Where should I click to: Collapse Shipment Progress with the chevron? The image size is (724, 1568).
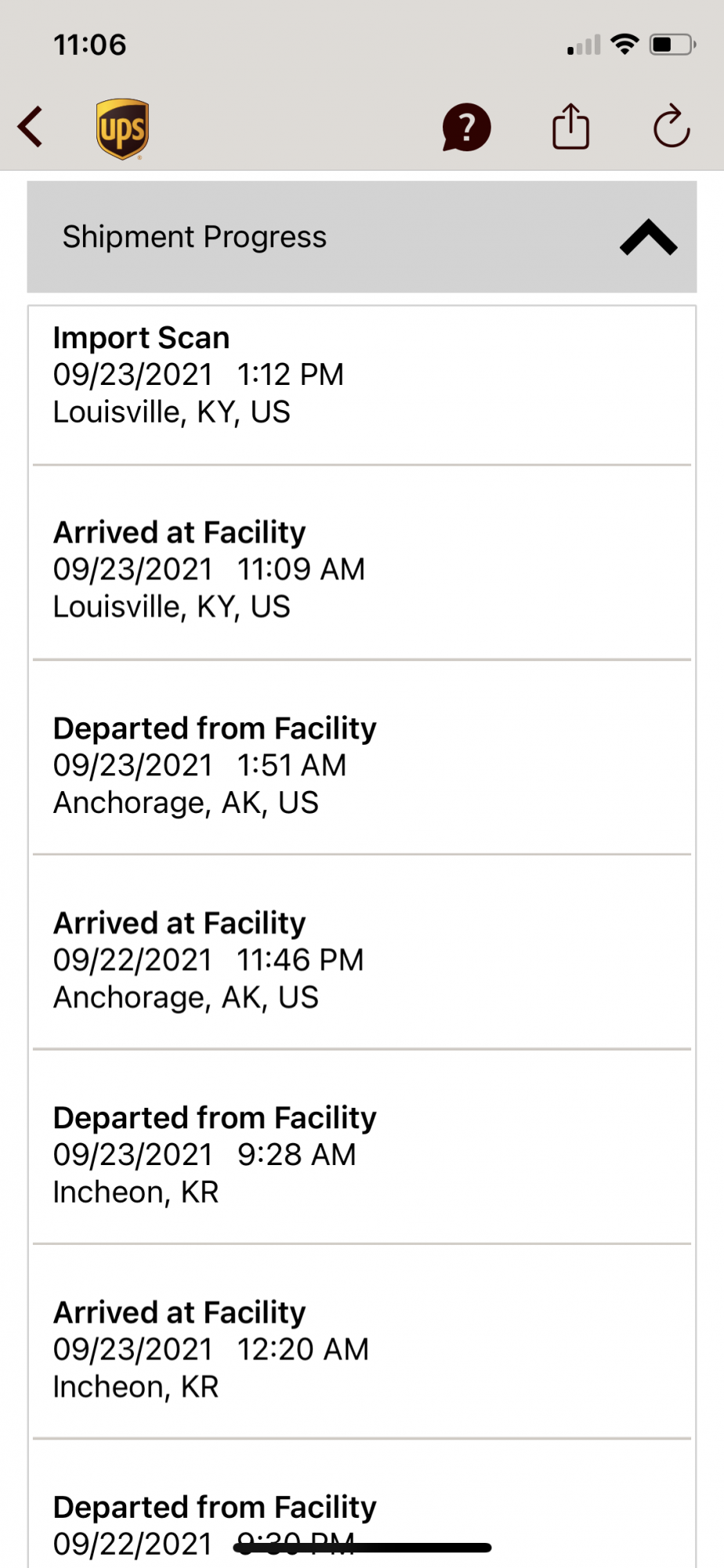coord(648,238)
